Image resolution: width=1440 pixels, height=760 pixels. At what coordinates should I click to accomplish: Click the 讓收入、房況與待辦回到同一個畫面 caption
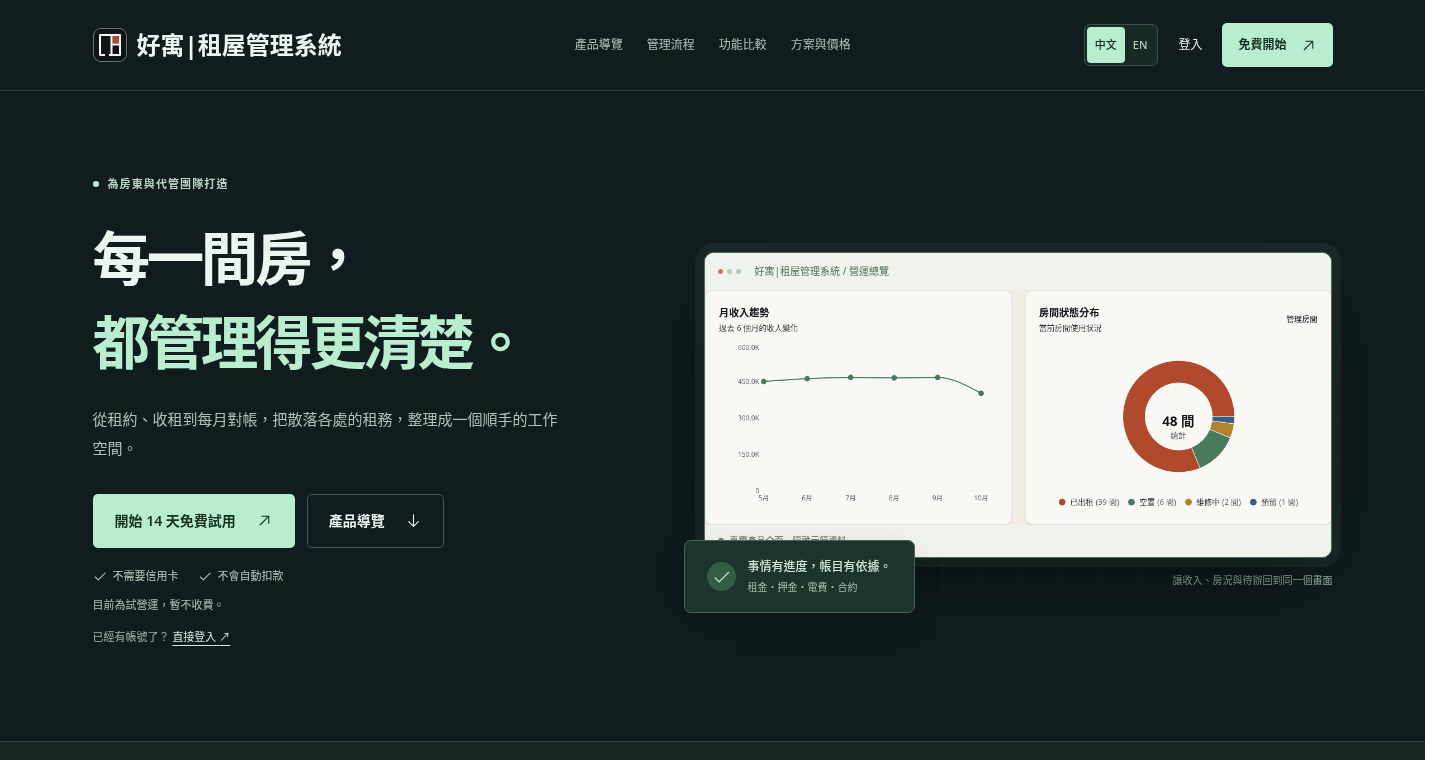tap(1252, 580)
